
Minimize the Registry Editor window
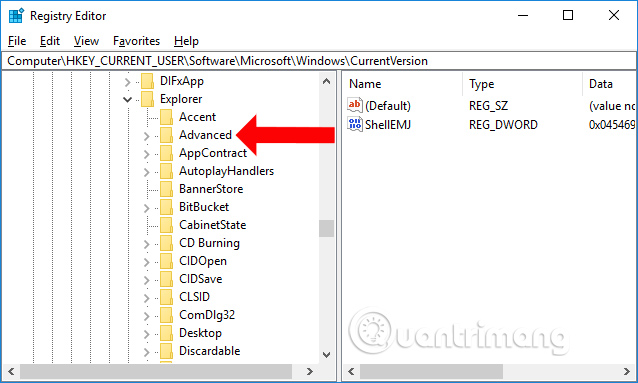pos(523,15)
